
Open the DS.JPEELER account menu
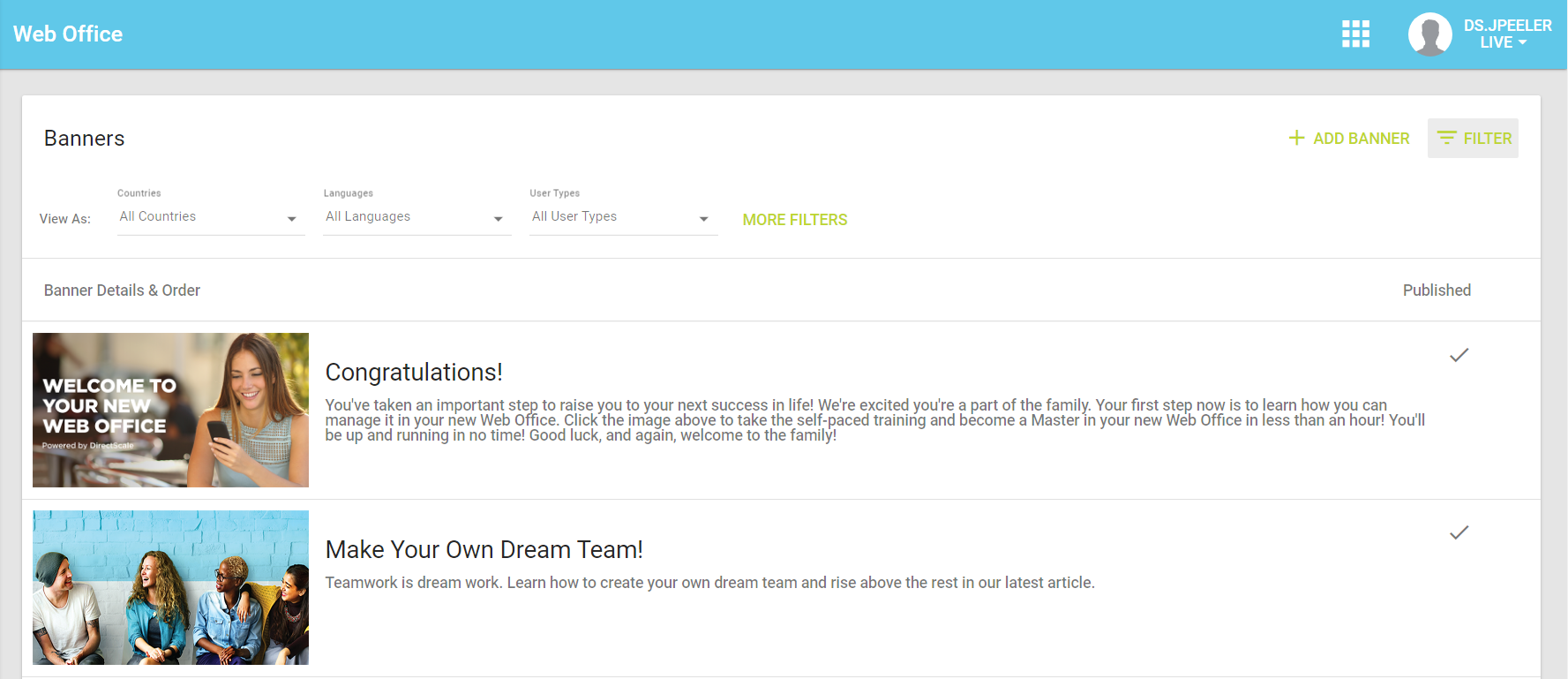1506,34
